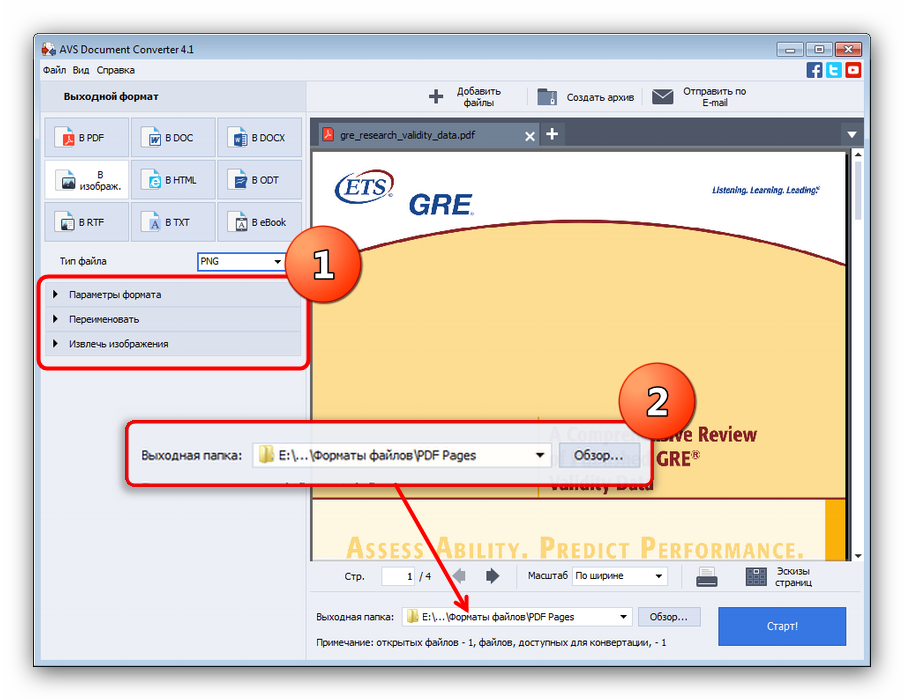Expand the Переименовать section

pyautogui.click(x=104, y=319)
